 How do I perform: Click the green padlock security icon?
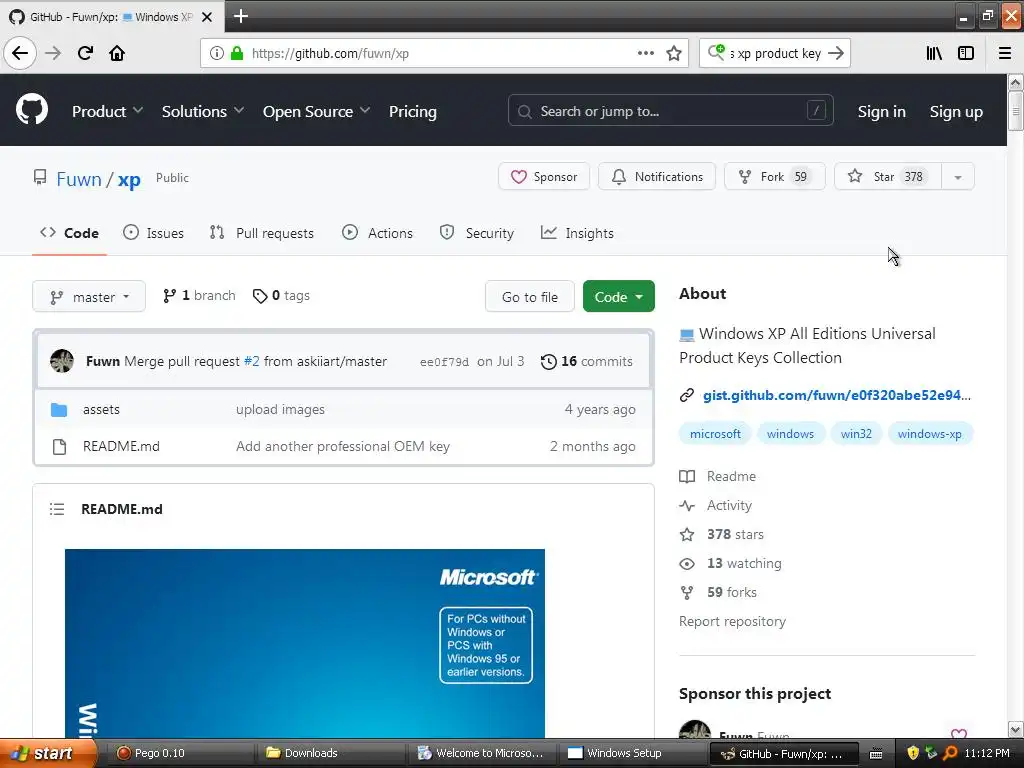point(237,53)
